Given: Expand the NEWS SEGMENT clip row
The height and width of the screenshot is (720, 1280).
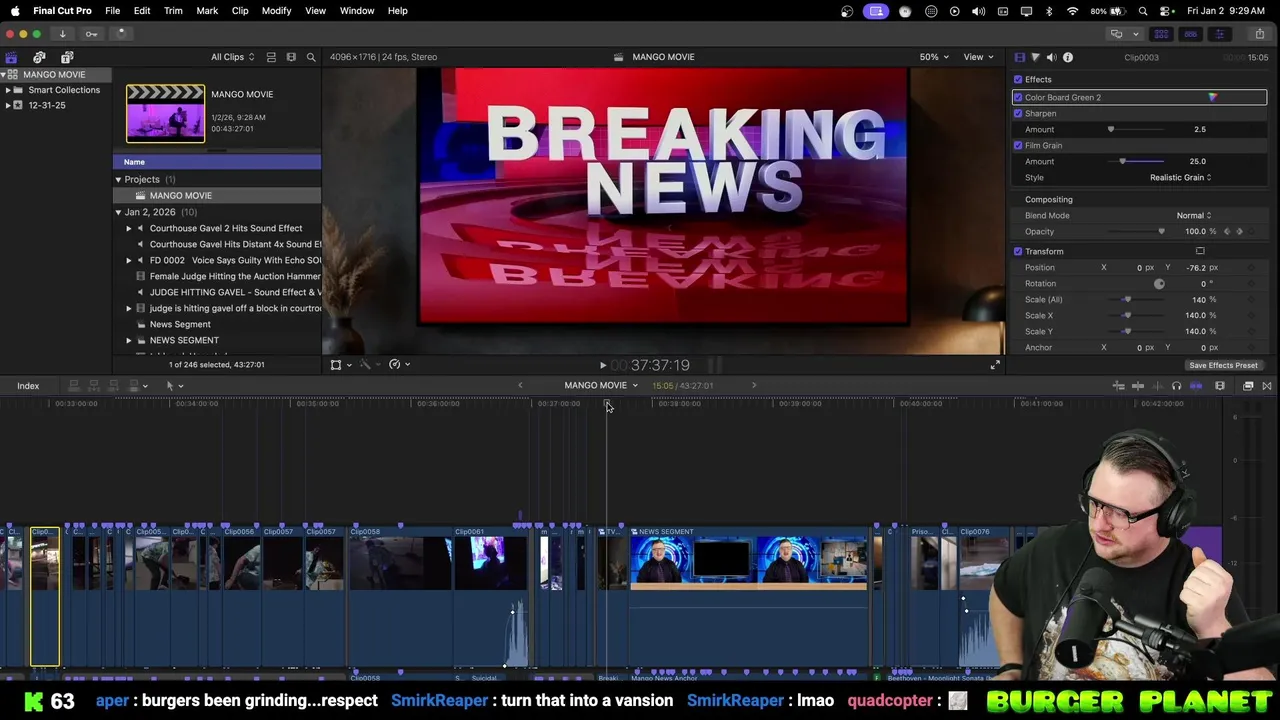Looking at the screenshot, I should point(128,341).
